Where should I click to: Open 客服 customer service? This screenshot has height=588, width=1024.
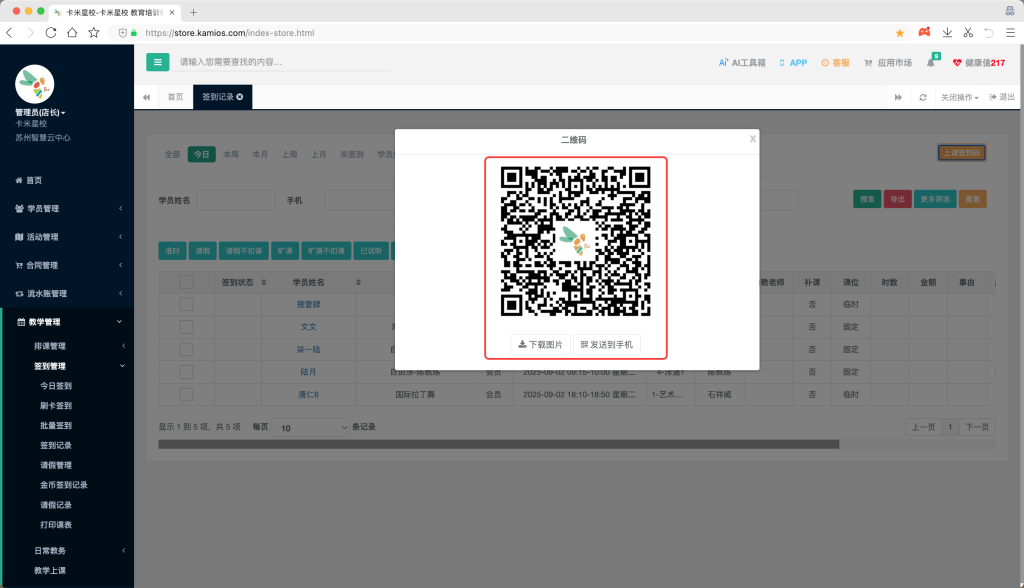point(835,63)
